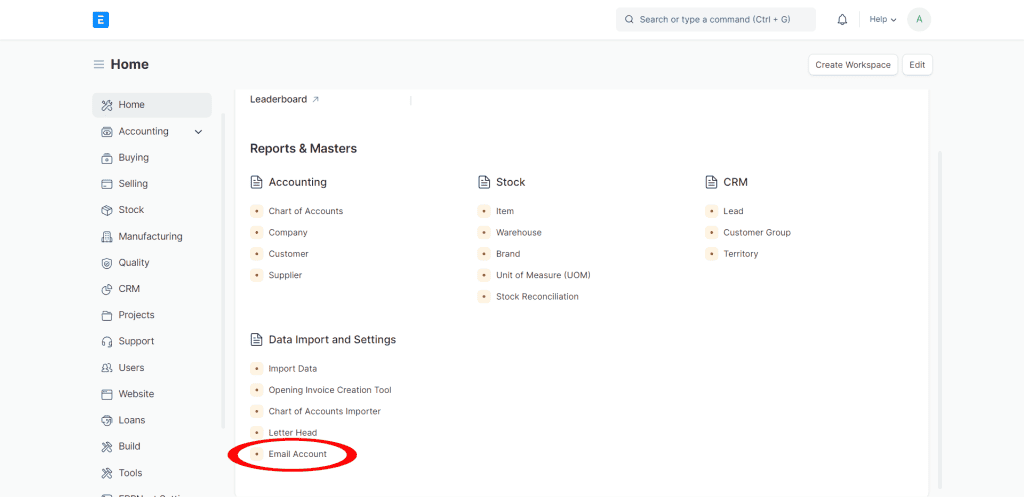The width and height of the screenshot is (1024, 497).
Task: Click the Leaderboard arrow shortcut icon
Action: 316,100
